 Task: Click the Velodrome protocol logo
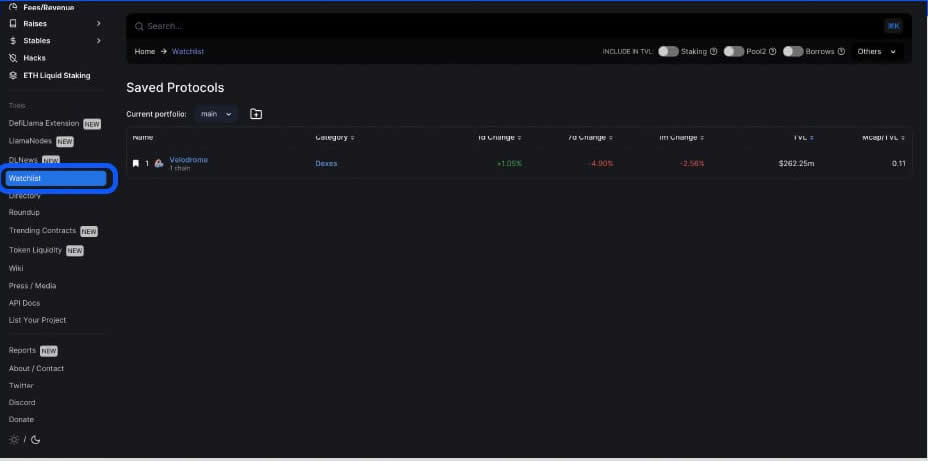point(159,163)
